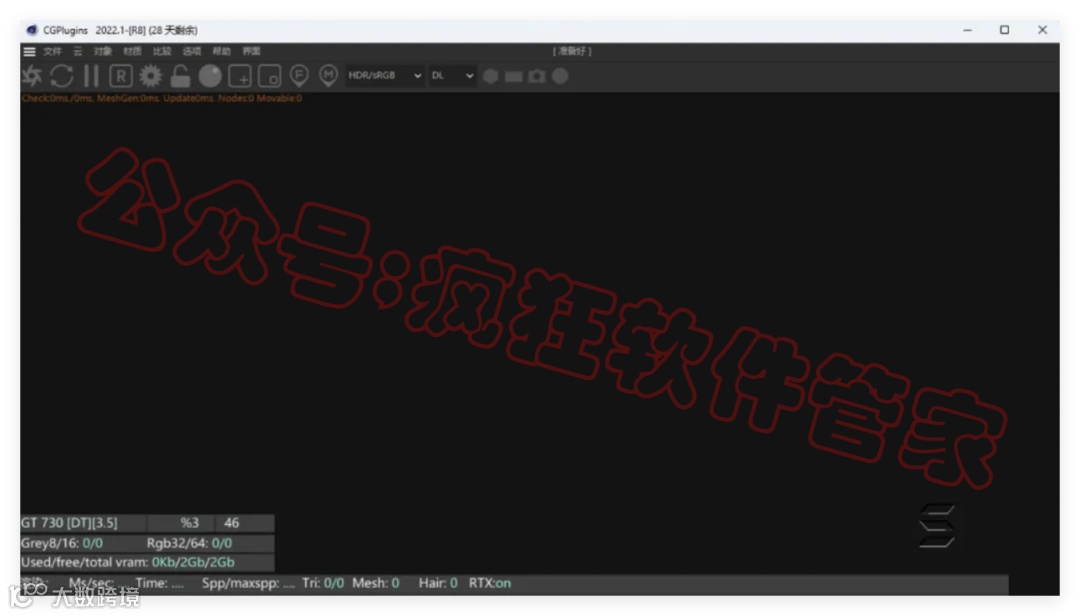Click the film region square-circle icon
This screenshot has height=616, width=1080.
pyautogui.click(x=269, y=76)
